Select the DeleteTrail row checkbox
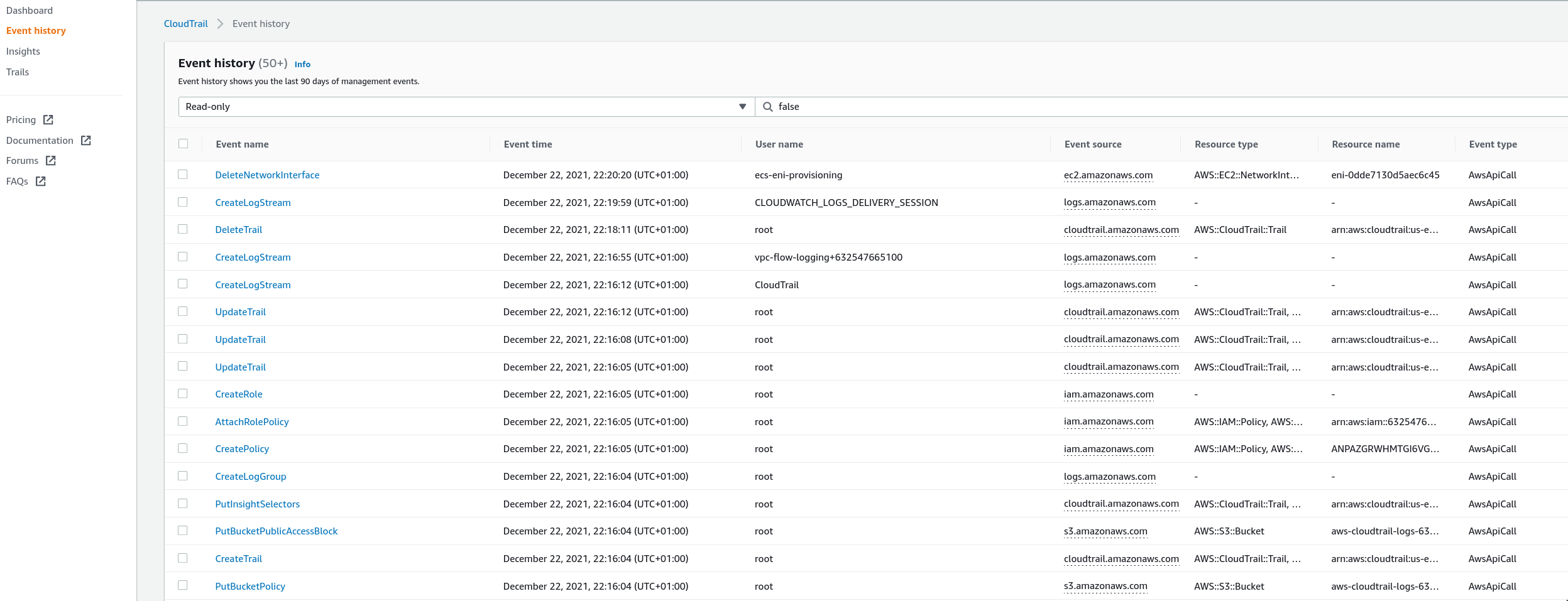1568x601 pixels. [x=183, y=229]
